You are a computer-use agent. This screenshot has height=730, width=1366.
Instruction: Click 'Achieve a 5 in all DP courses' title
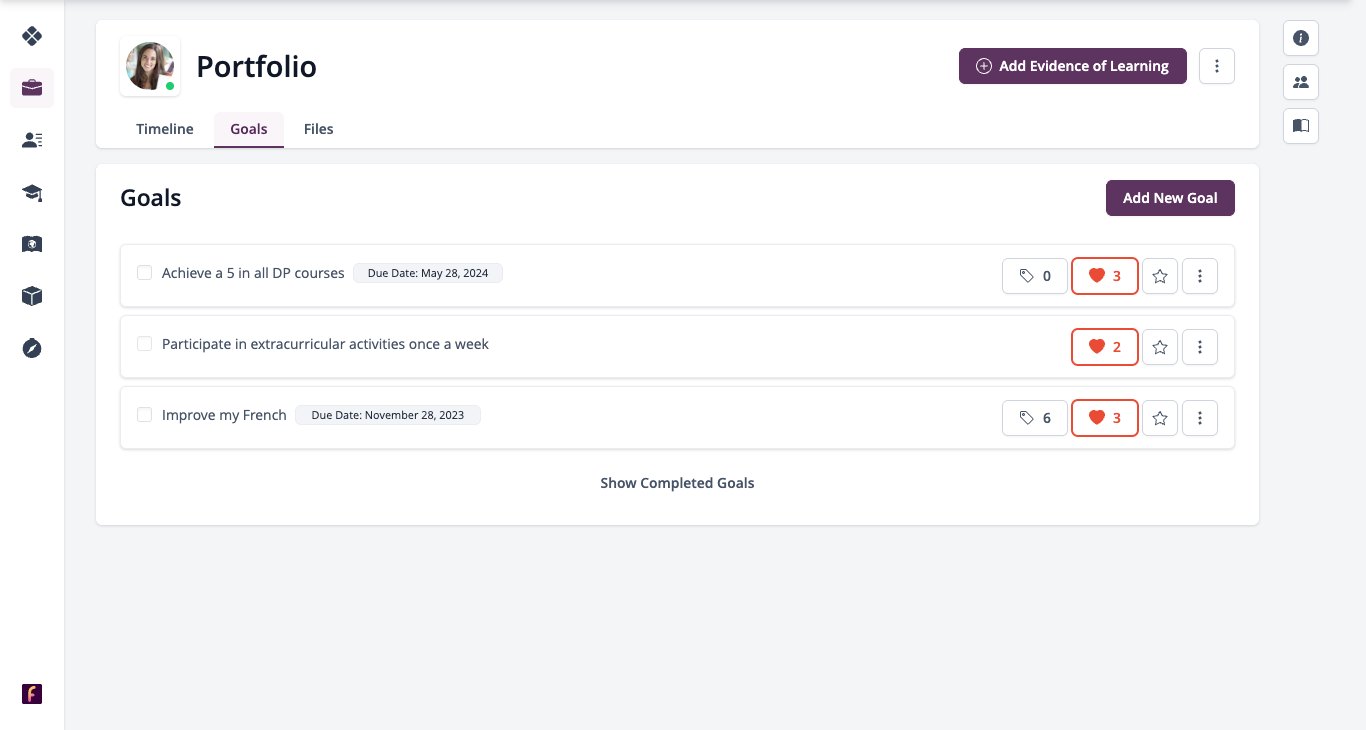pos(253,273)
